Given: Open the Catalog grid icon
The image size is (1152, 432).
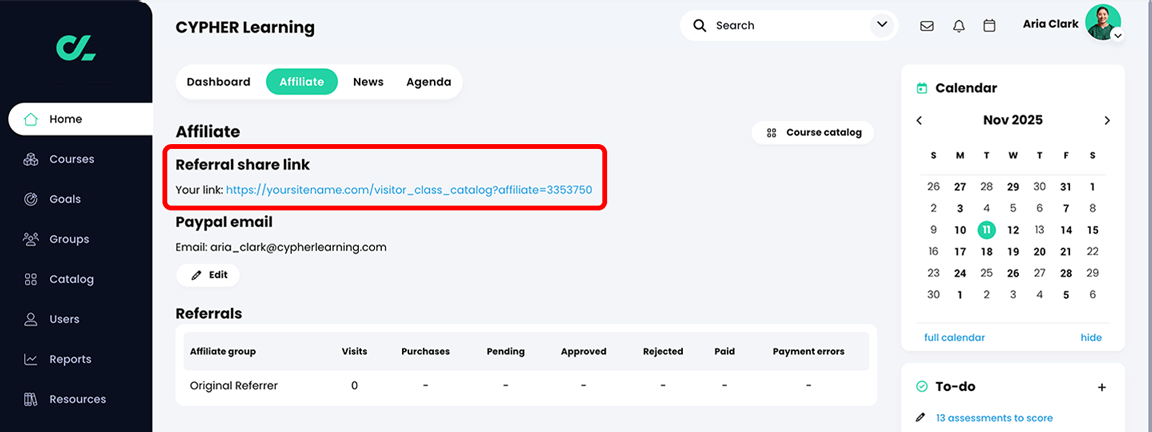Looking at the screenshot, I should (31, 279).
